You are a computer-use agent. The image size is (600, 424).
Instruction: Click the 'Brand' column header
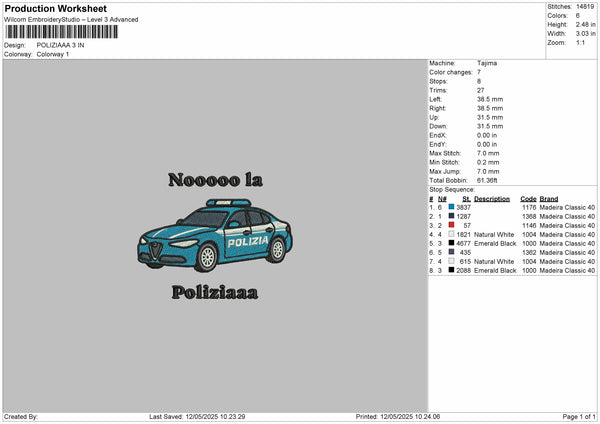pos(549,199)
